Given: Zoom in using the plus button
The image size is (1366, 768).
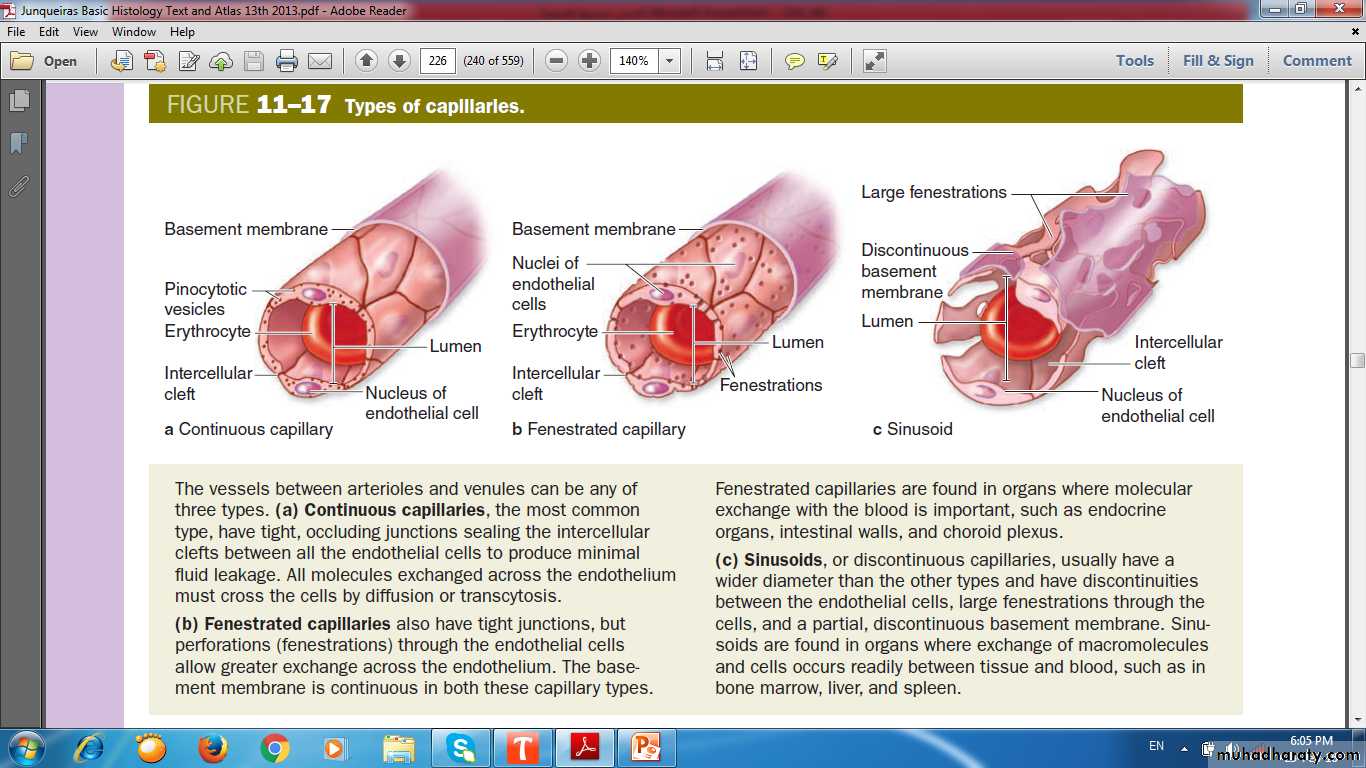Looking at the screenshot, I should click(x=590, y=61).
